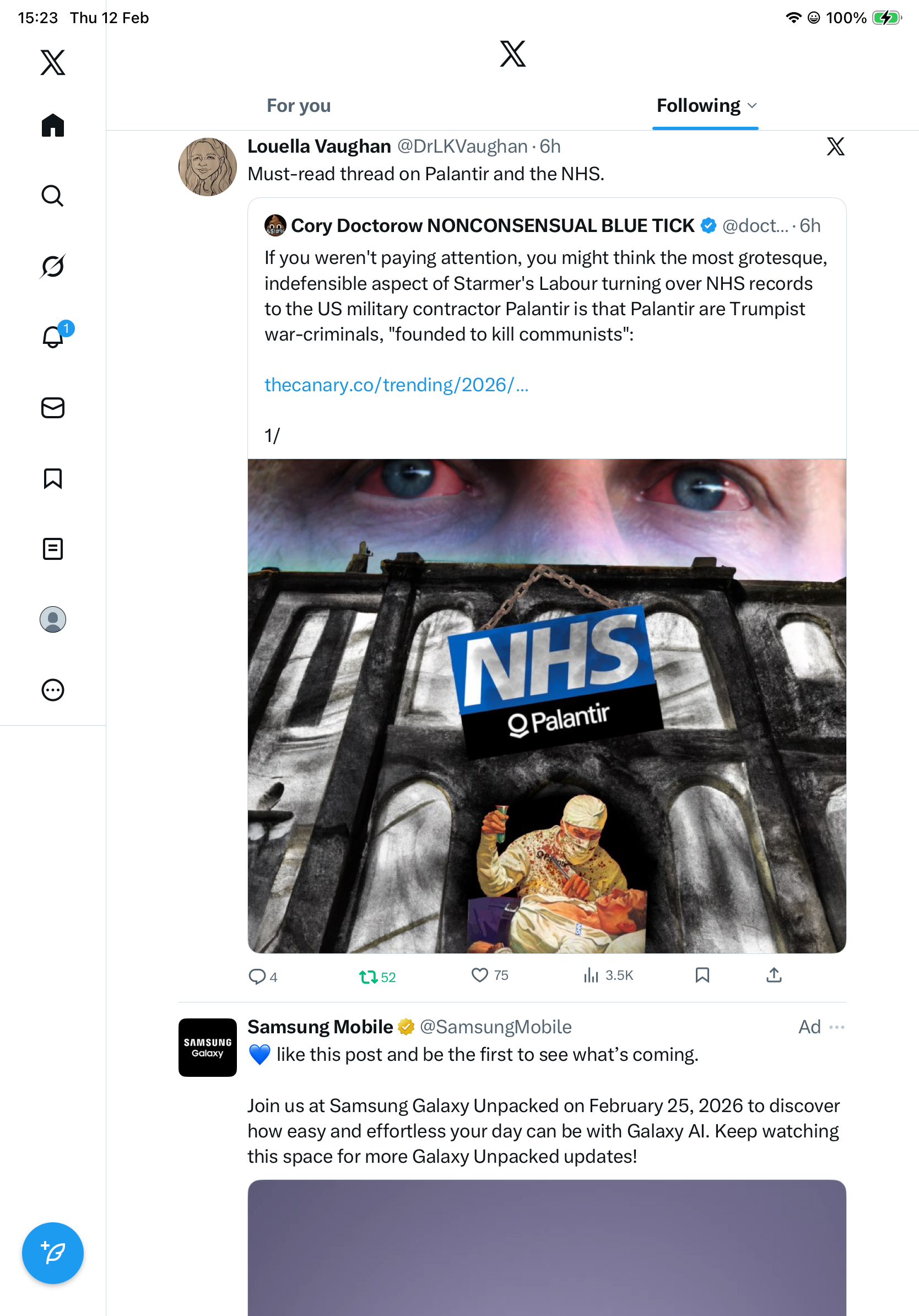
Task: Toggle repost on Louella Vaughan's post
Action: pyautogui.click(x=368, y=976)
